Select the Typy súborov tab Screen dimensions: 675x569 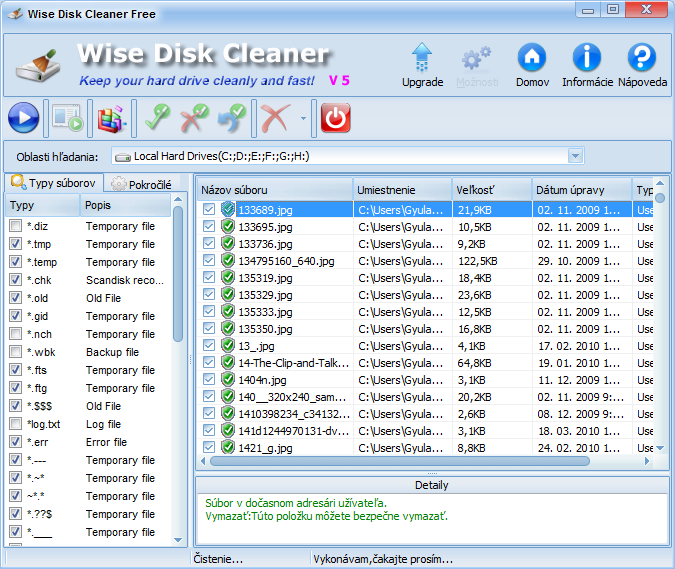click(x=53, y=183)
